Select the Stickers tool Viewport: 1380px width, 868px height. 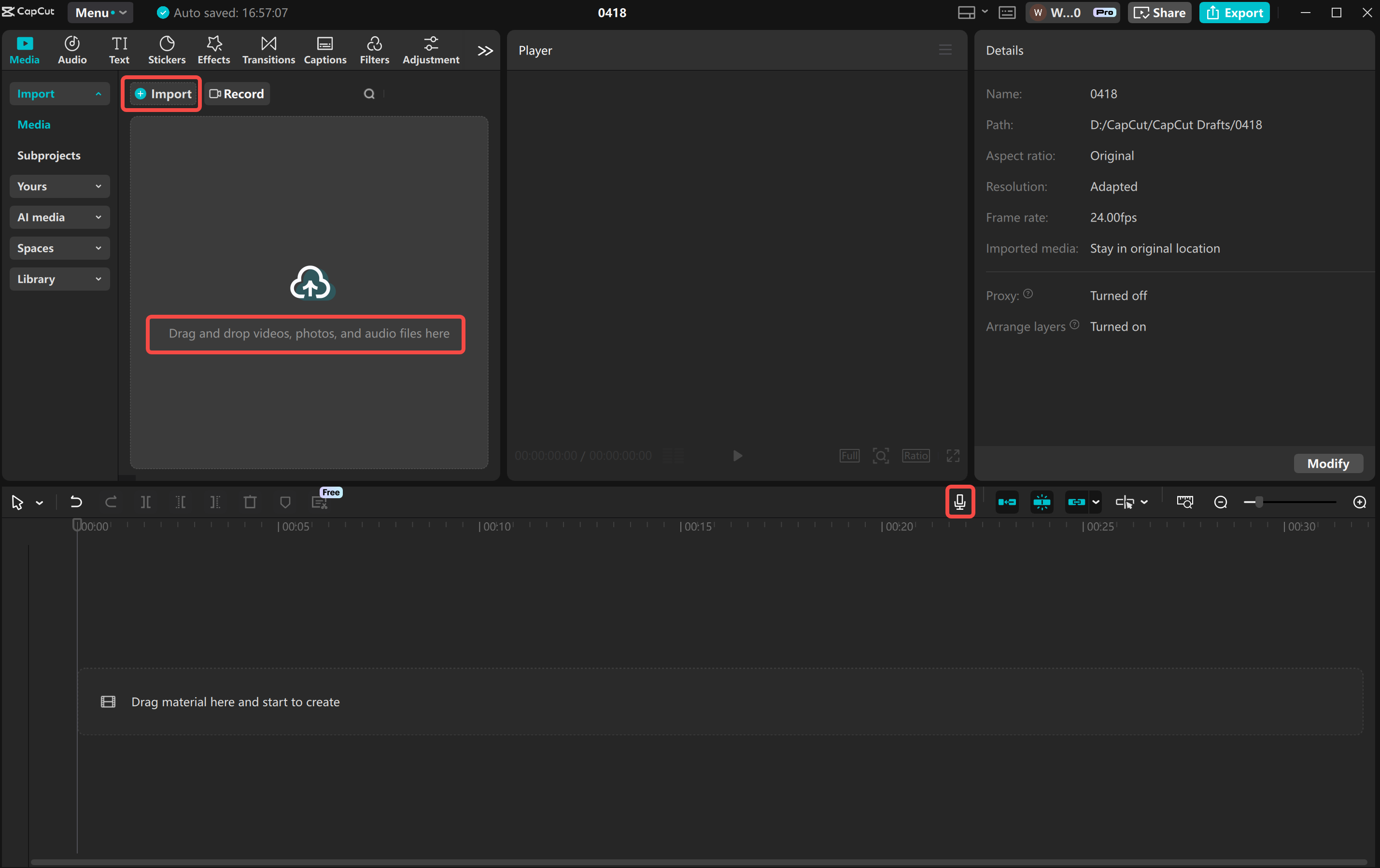click(167, 49)
